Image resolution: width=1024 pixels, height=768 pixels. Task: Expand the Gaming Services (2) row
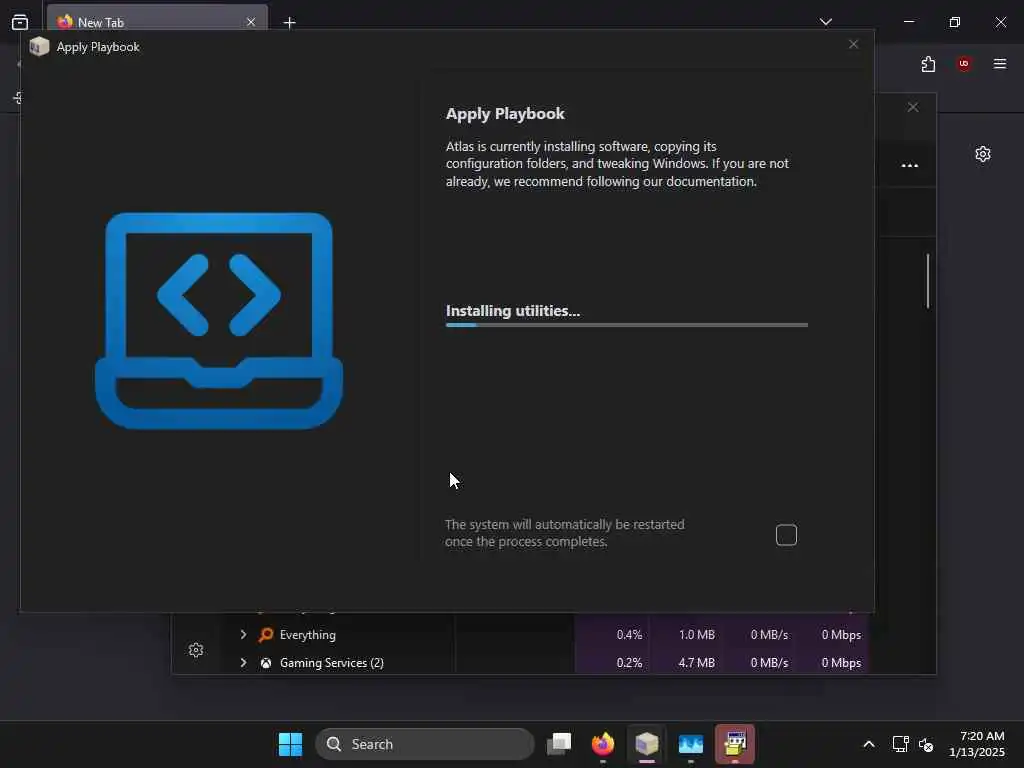243,662
